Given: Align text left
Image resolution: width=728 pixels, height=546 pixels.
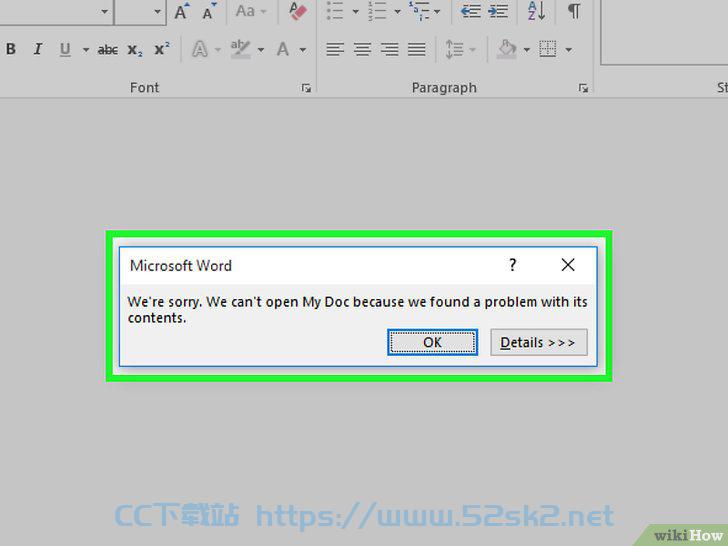Looking at the screenshot, I should pyautogui.click(x=335, y=49).
